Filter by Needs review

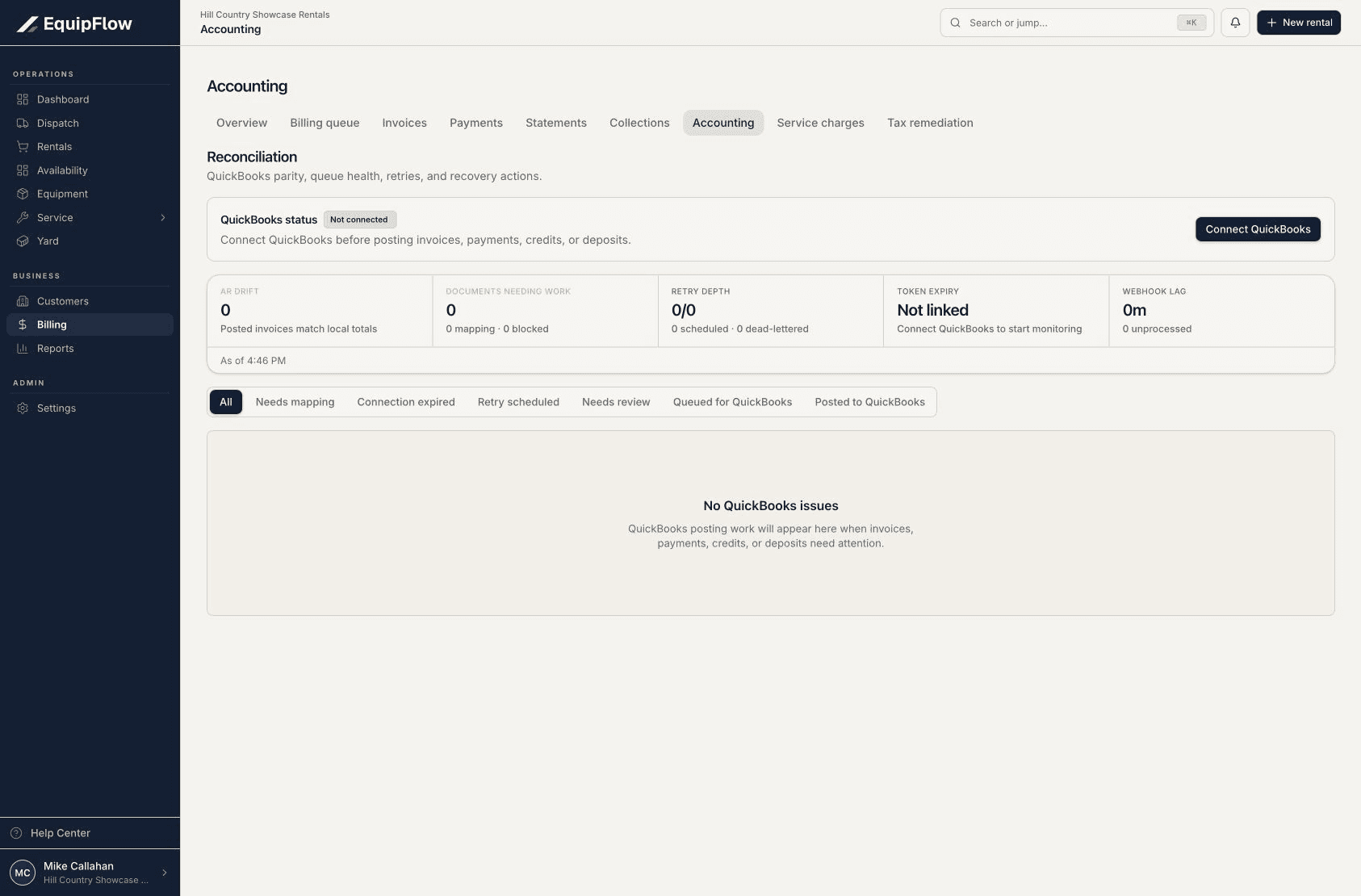click(616, 402)
